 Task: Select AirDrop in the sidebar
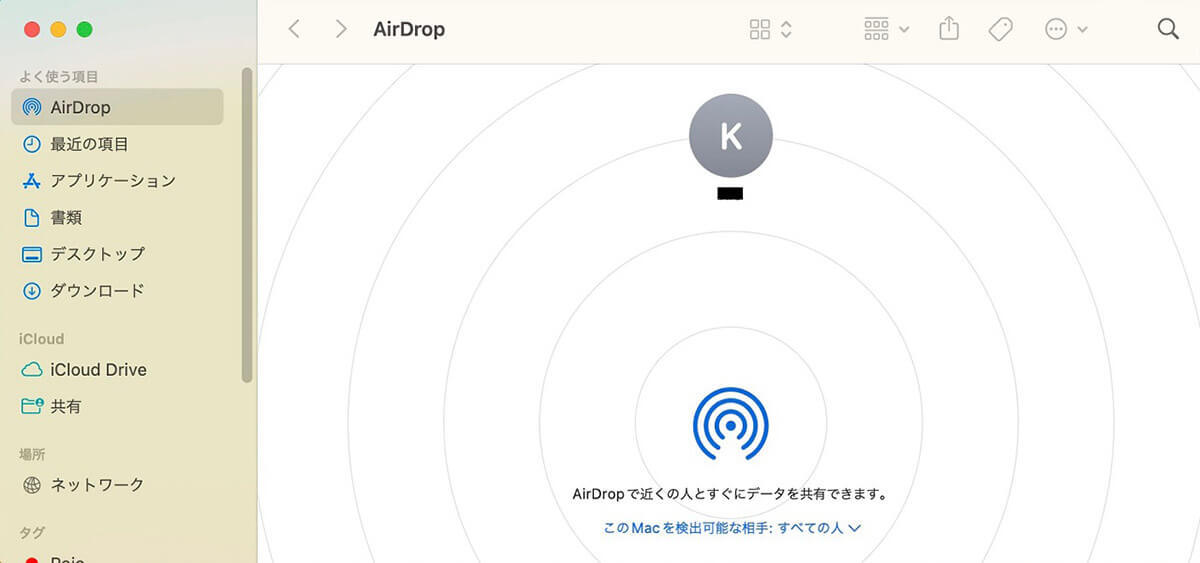coord(117,107)
